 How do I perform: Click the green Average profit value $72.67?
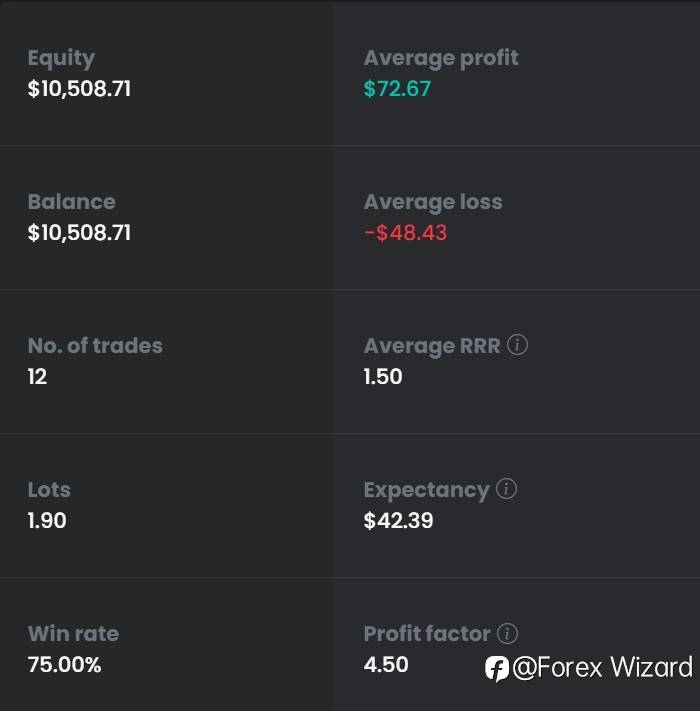pos(397,88)
